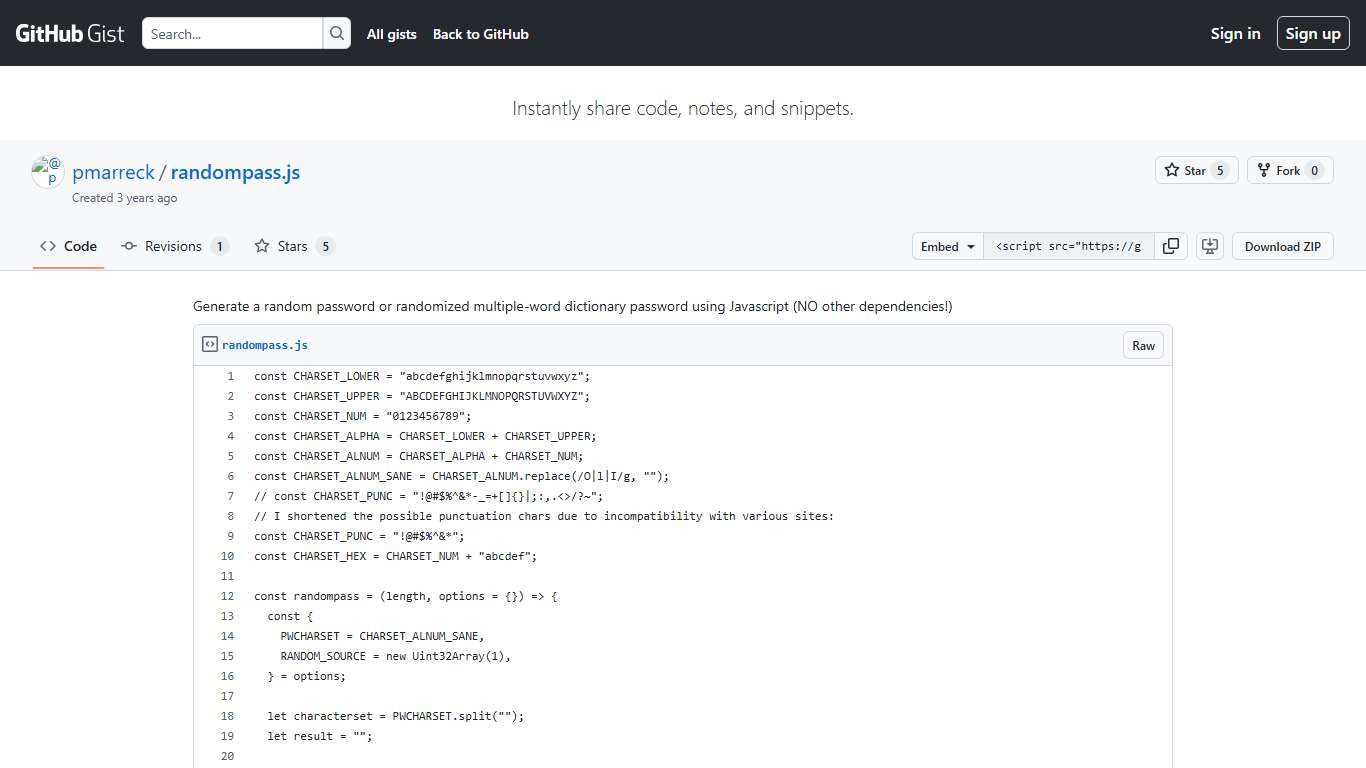
Task: Open the Embed dropdown
Action: point(946,246)
